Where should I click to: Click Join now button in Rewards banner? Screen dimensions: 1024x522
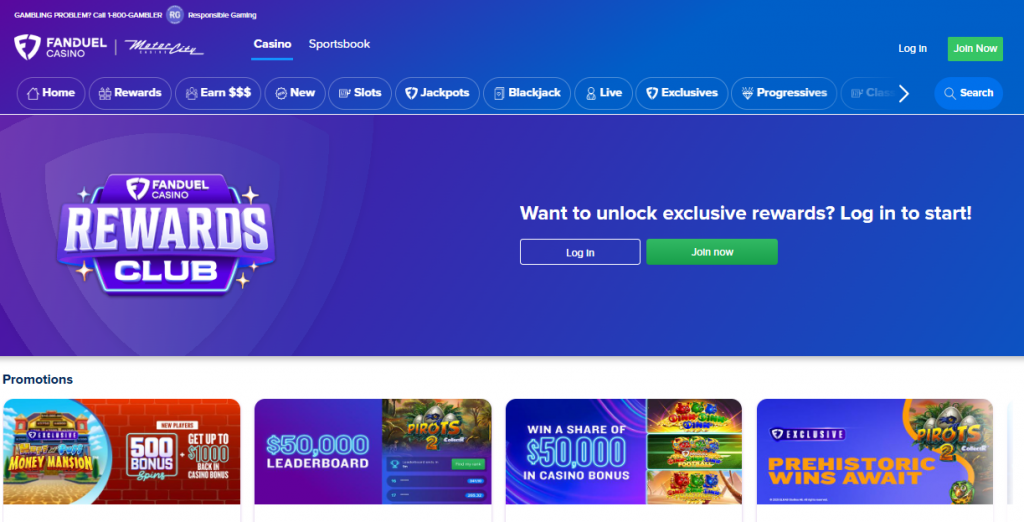click(x=712, y=252)
